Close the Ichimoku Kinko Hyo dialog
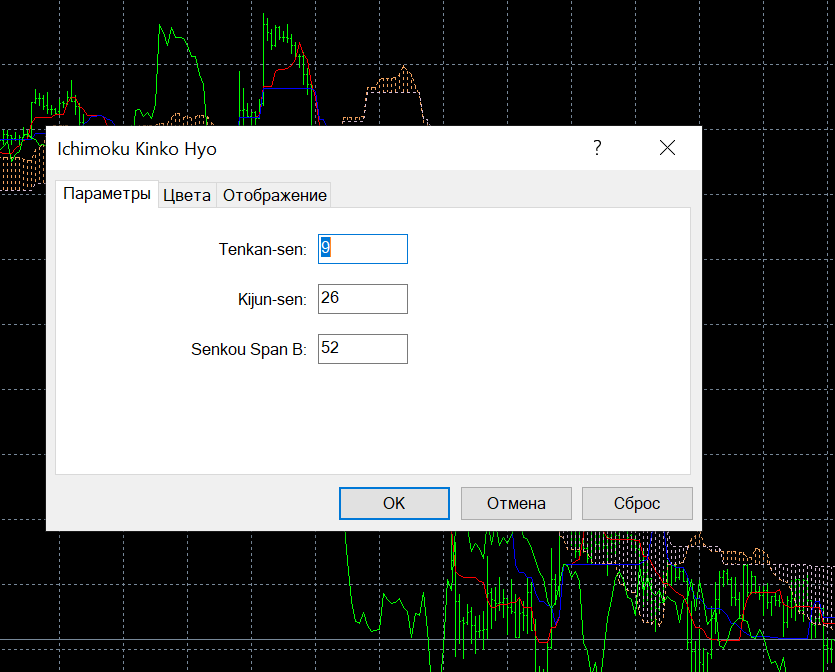The image size is (835, 672). 667,148
